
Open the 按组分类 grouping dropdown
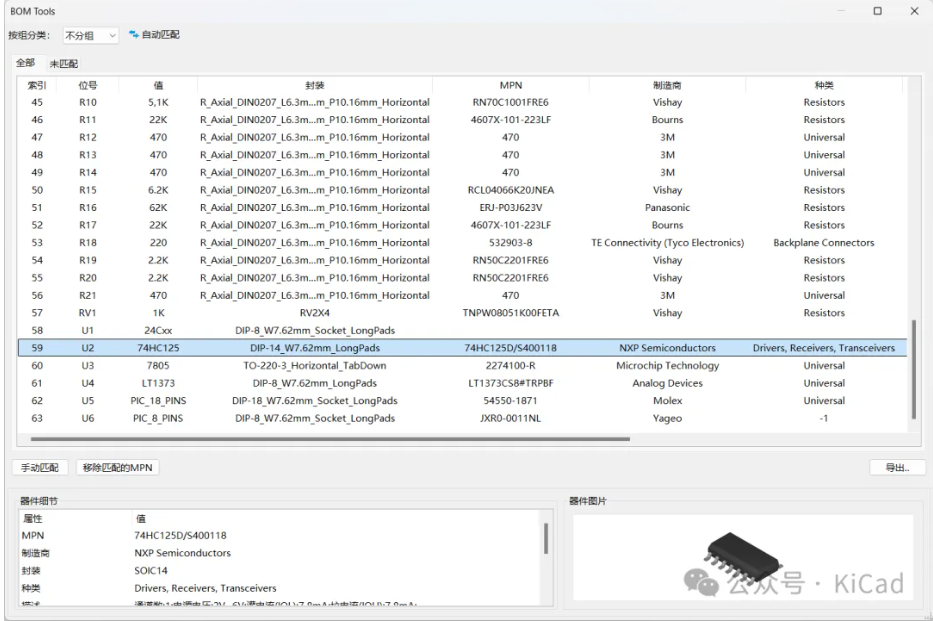tap(90, 35)
